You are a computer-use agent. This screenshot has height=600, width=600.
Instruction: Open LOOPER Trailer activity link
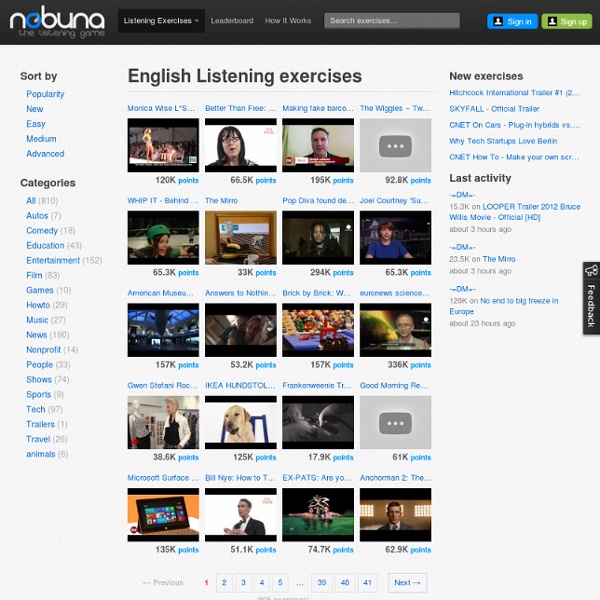[515, 212]
